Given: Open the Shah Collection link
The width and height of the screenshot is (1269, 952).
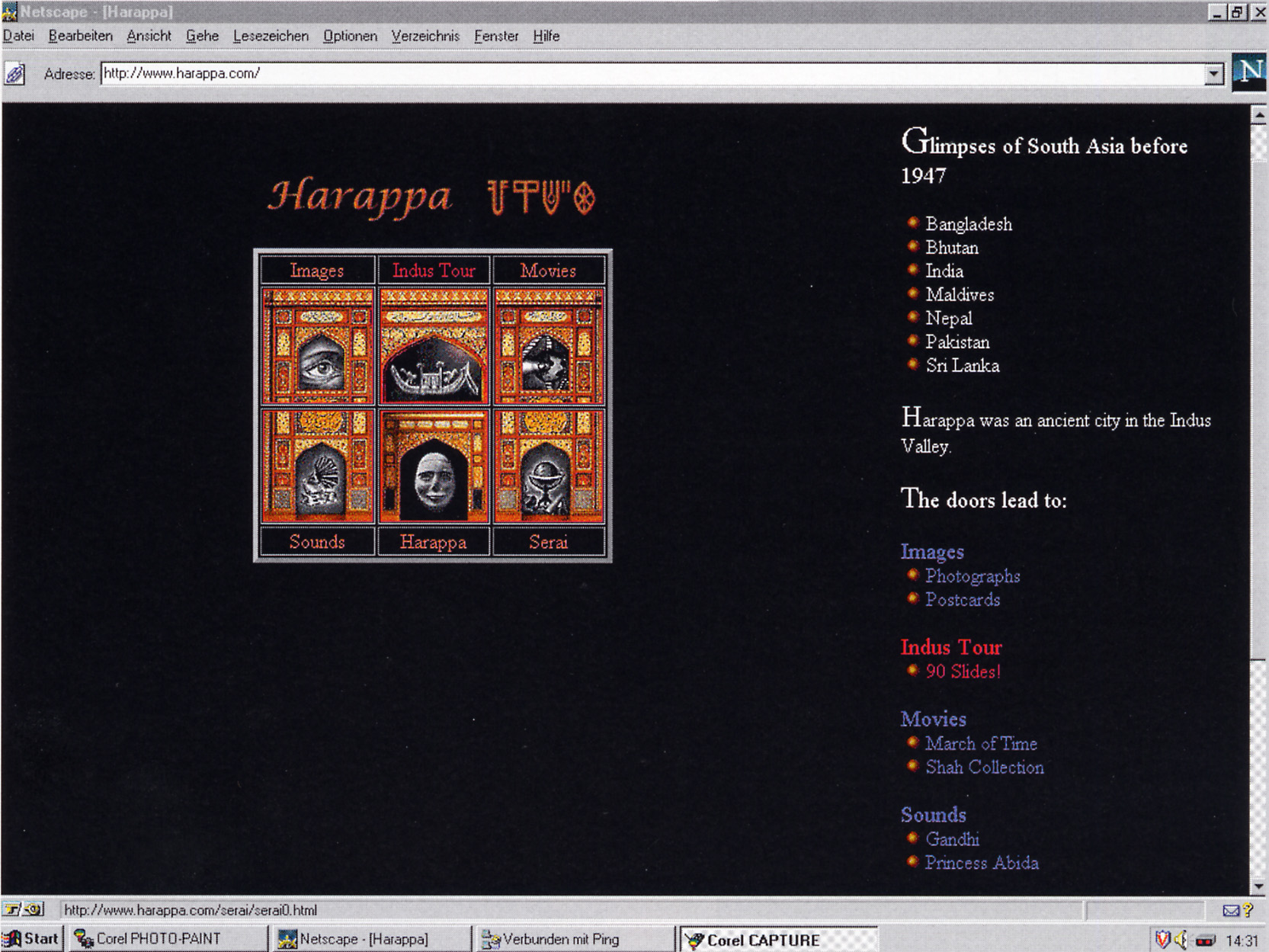Looking at the screenshot, I should click(x=985, y=768).
